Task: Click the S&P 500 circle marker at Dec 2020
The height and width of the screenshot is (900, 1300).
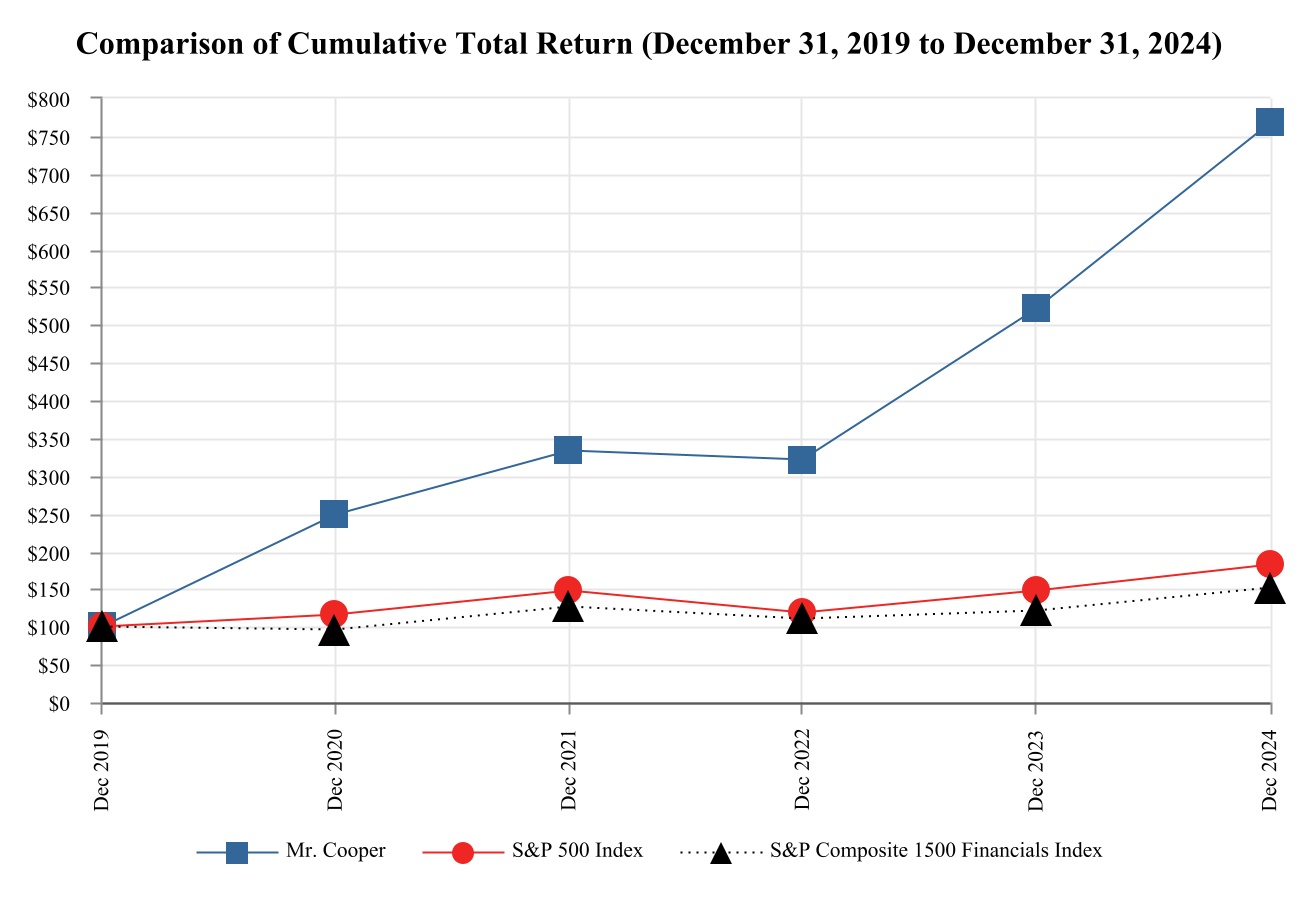Action: 334,614
